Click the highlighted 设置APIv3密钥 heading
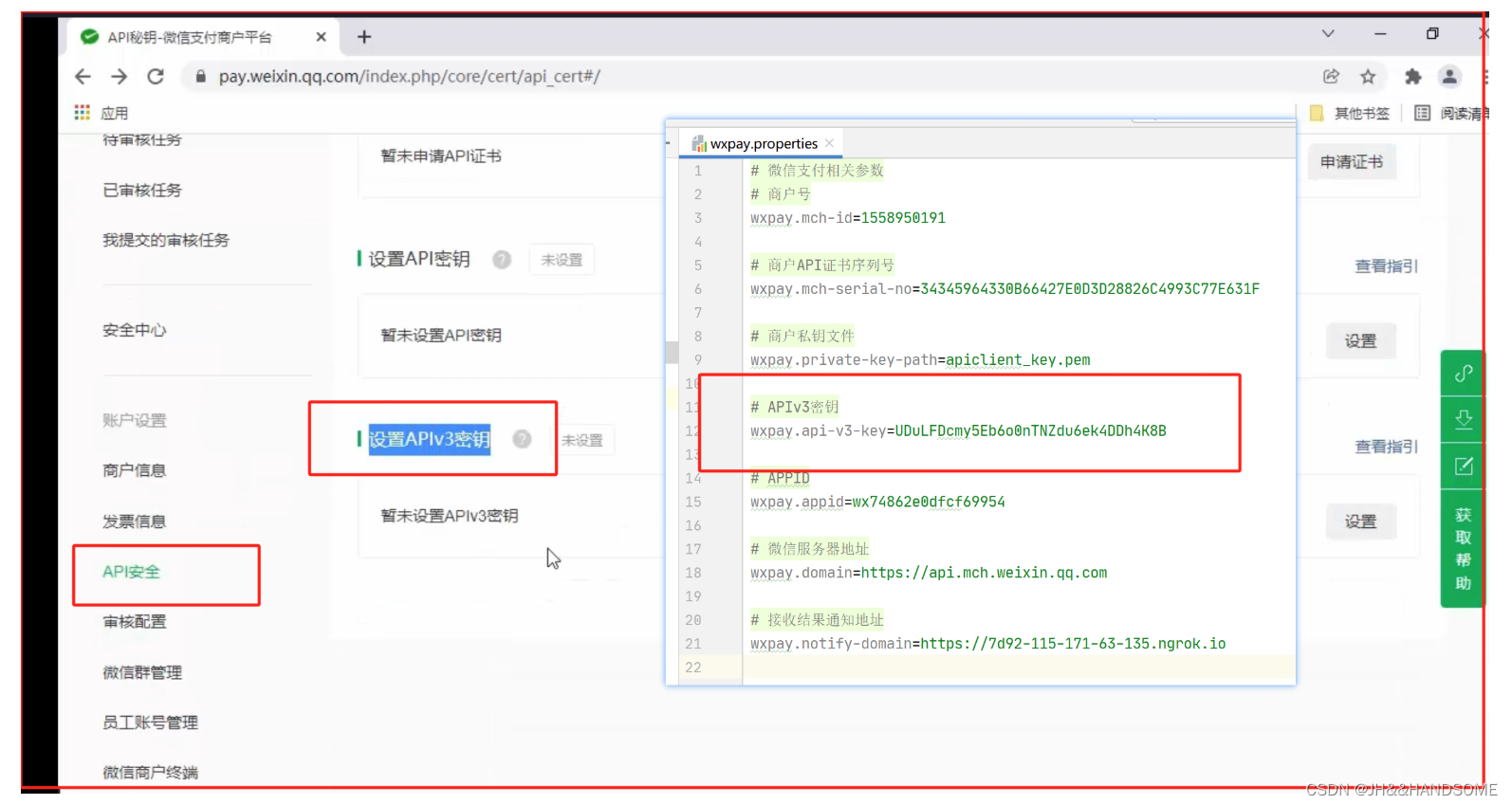This screenshot has height=805, width=1512. [429, 439]
